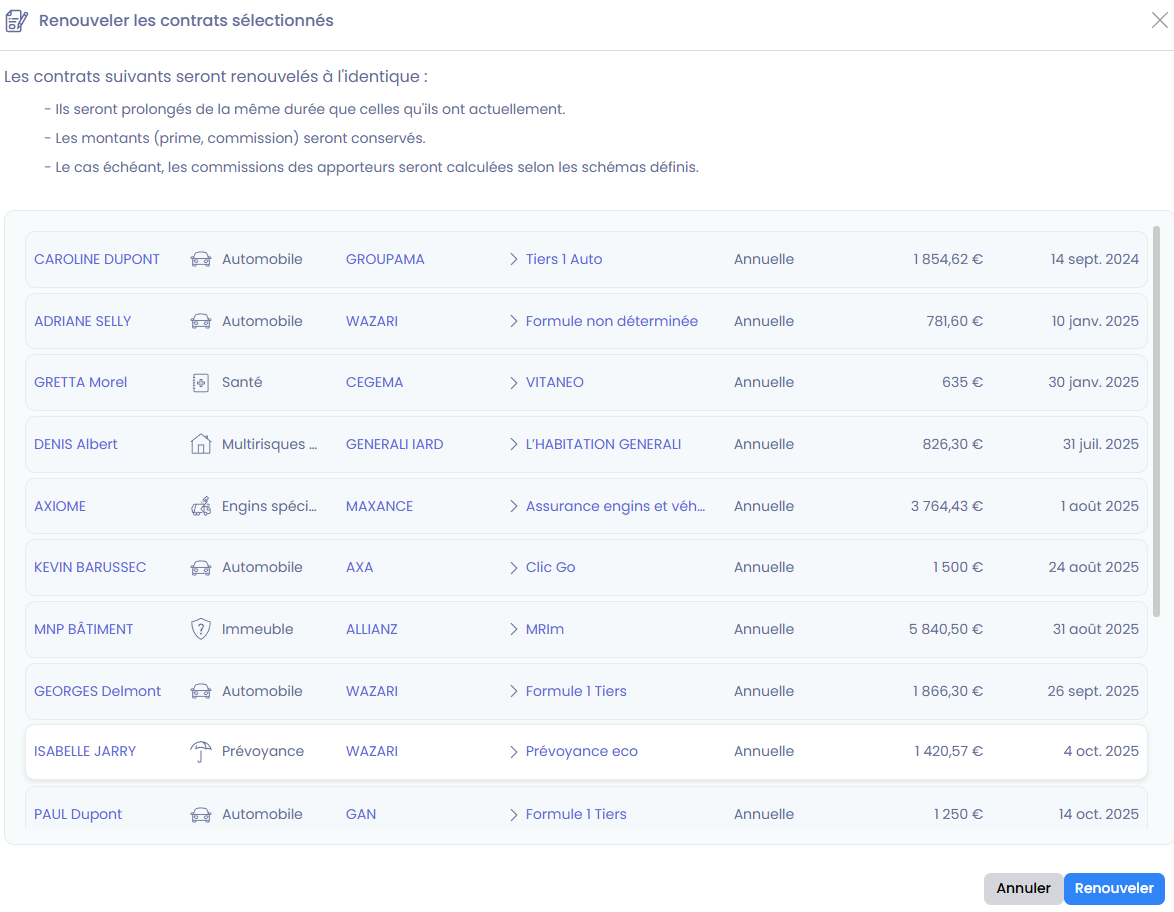Open the Prévoyance eco product link

click(x=582, y=752)
